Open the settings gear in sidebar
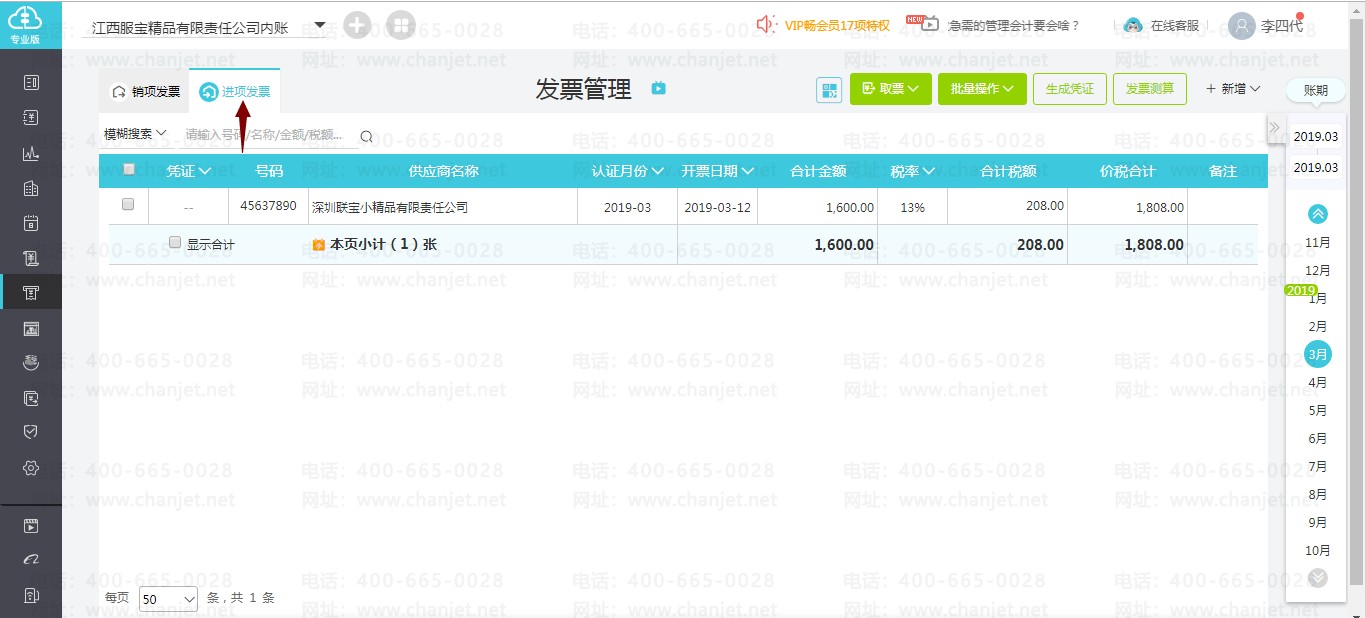1365x618 pixels. 31,467
